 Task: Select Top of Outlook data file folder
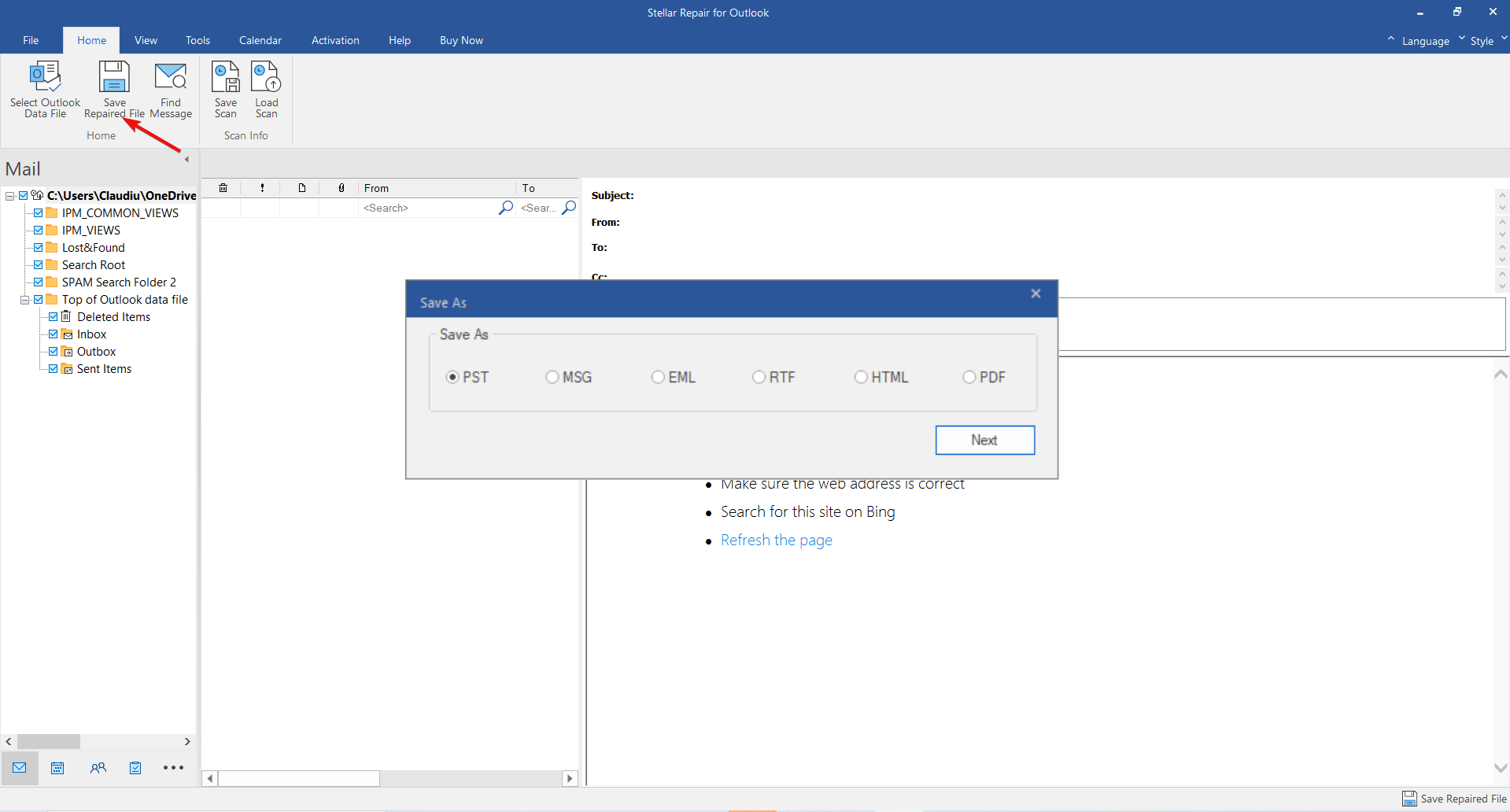(124, 299)
